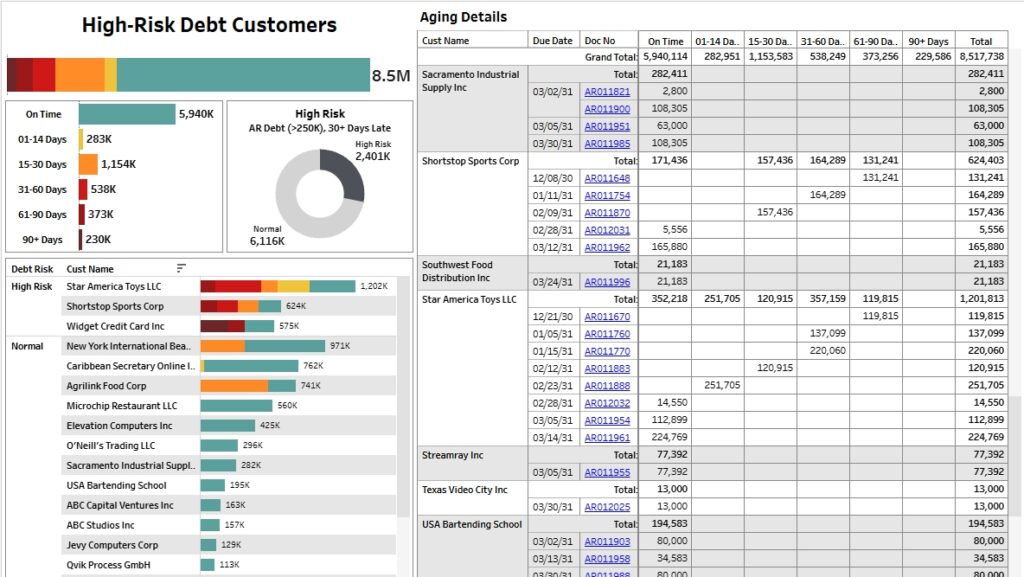Click the sort icon beside Cust Name header
Viewport: 1024px width, 577px height.
pyautogui.click(x=181, y=268)
